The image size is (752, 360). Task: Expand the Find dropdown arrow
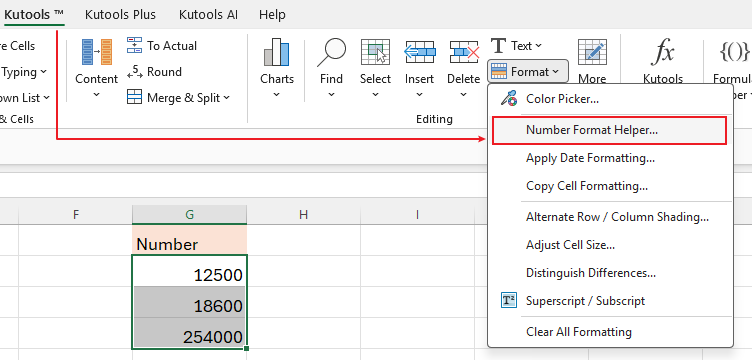(331, 94)
